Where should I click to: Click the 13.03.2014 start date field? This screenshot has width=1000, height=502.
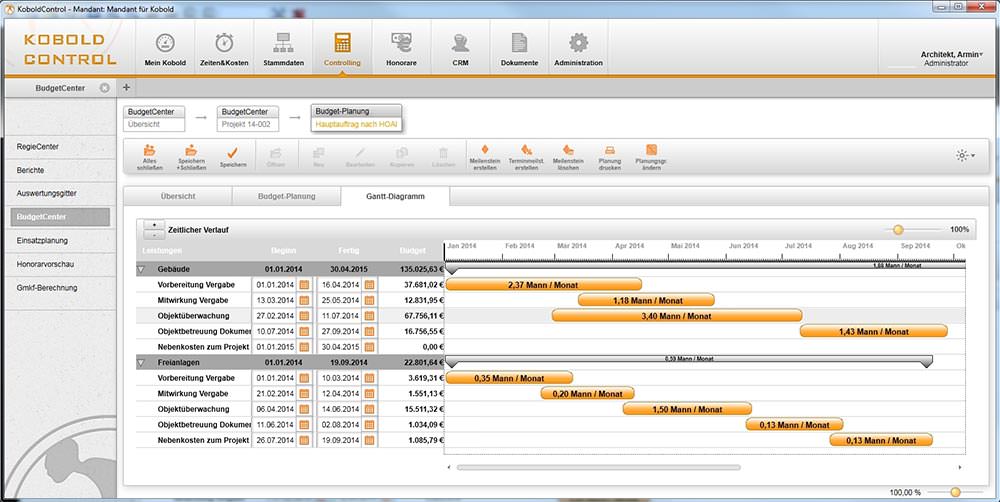coord(276,300)
